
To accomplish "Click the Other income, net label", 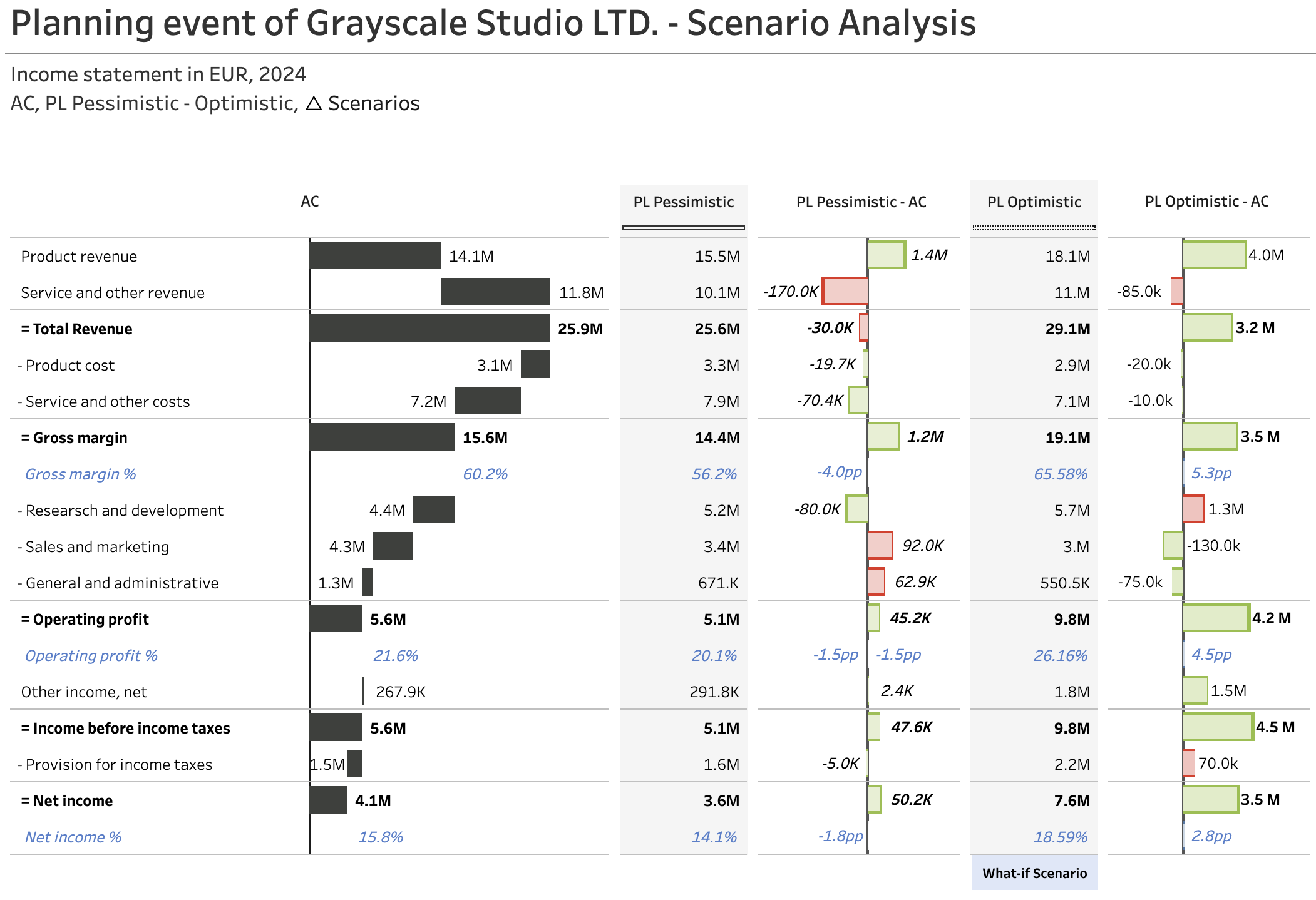I will click(84, 692).
